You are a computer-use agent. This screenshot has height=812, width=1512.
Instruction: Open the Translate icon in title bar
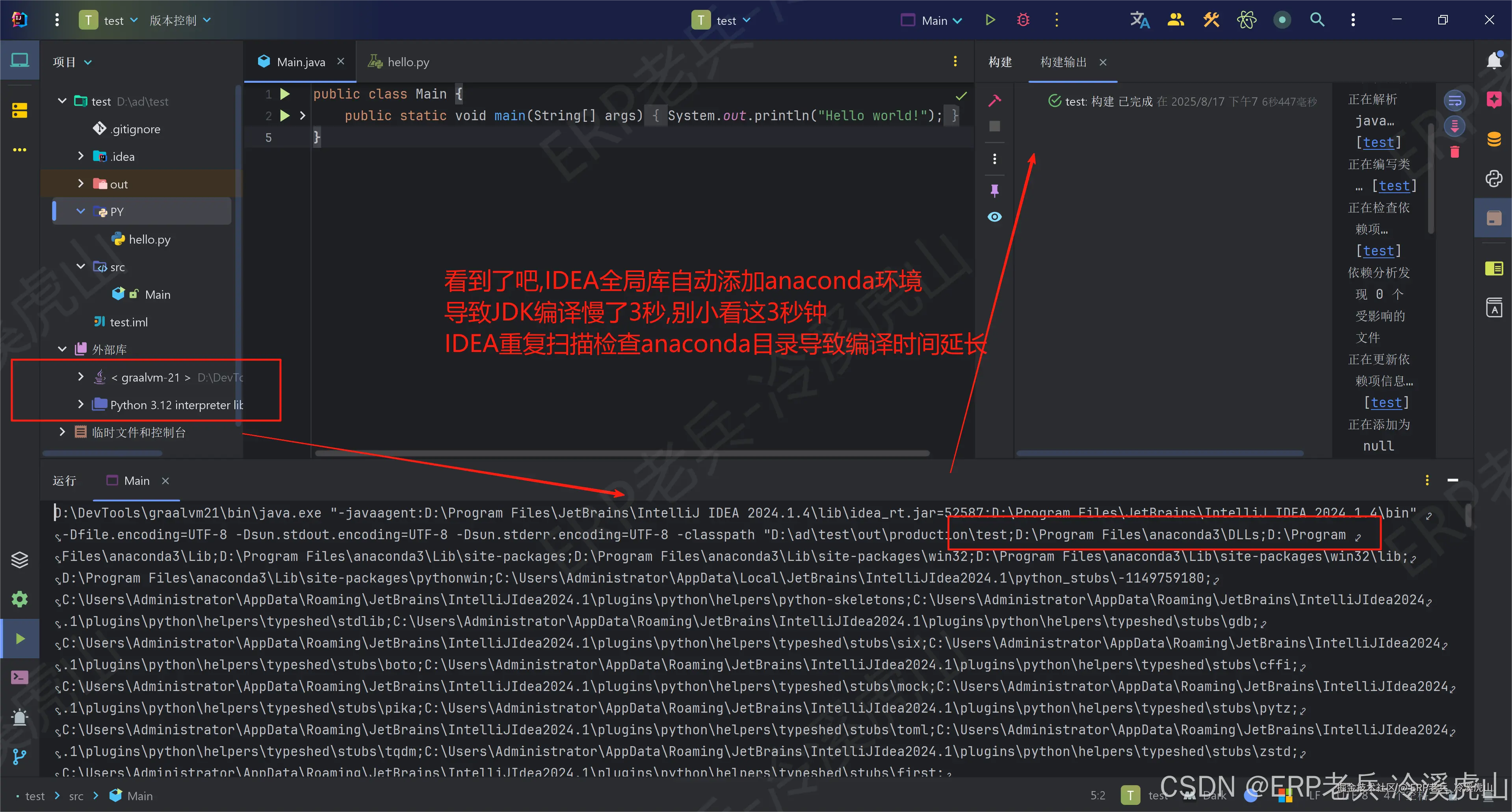coord(1139,20)
